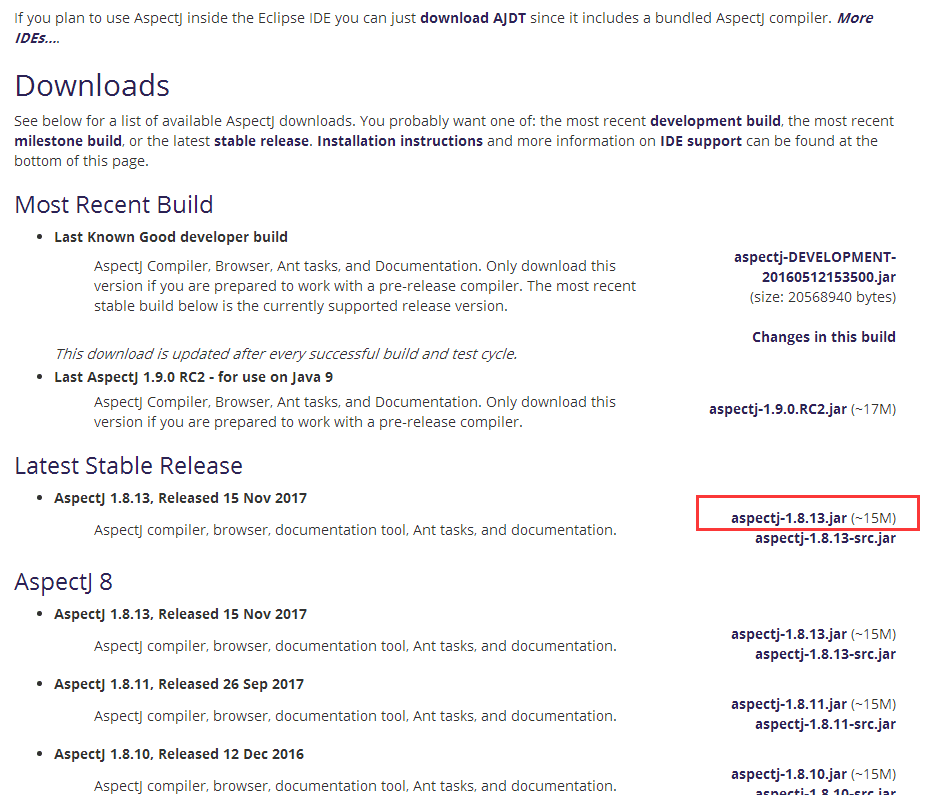Image resolution: width=948 pixels, height=795 pixels.
Task: Click AspectJ 1.8.10, Released 12 Dec 2016
Action: (179, 754)
